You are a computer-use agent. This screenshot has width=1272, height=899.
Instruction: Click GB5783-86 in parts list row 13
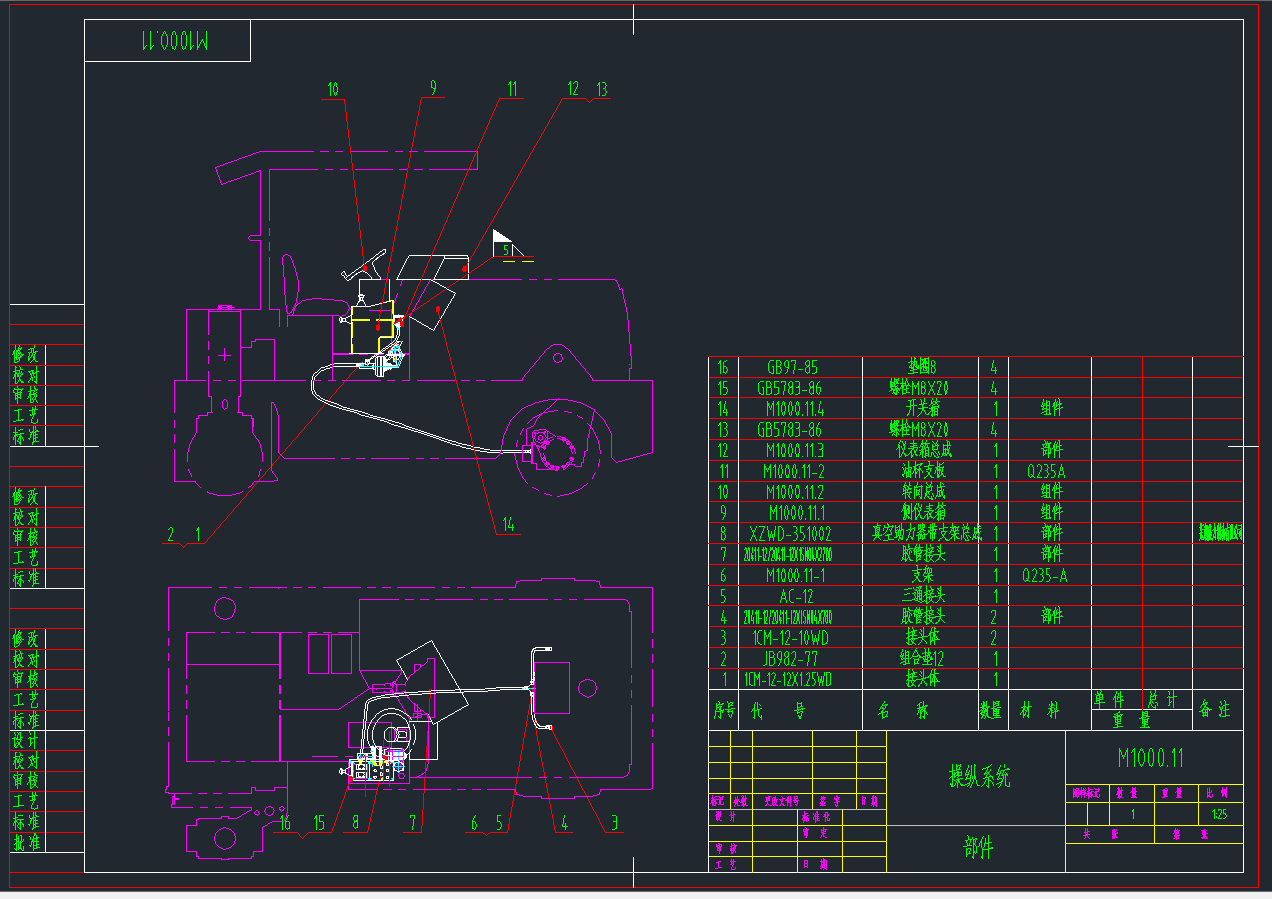tap(791, 430)
